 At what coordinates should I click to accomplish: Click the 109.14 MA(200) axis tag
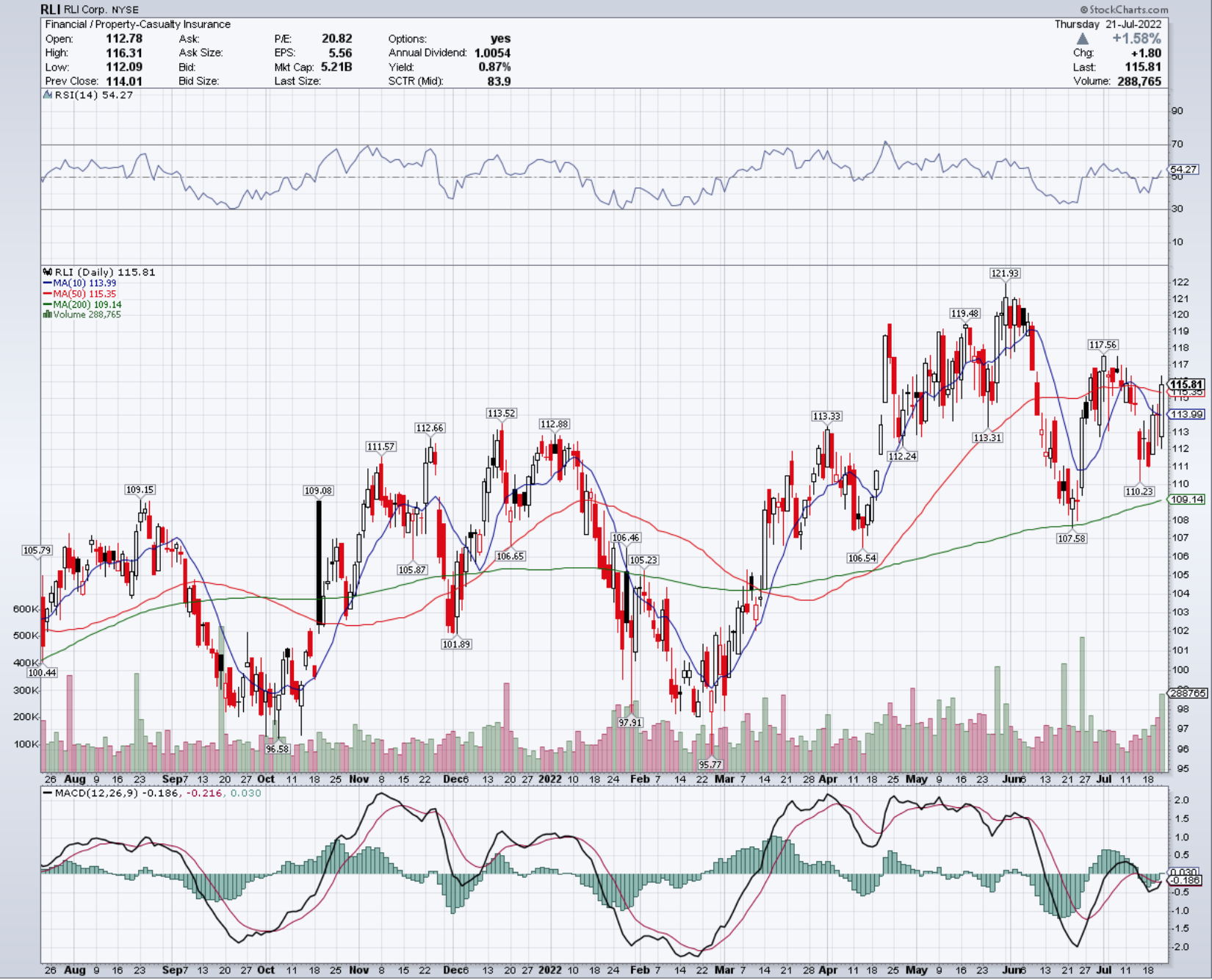1187,500
